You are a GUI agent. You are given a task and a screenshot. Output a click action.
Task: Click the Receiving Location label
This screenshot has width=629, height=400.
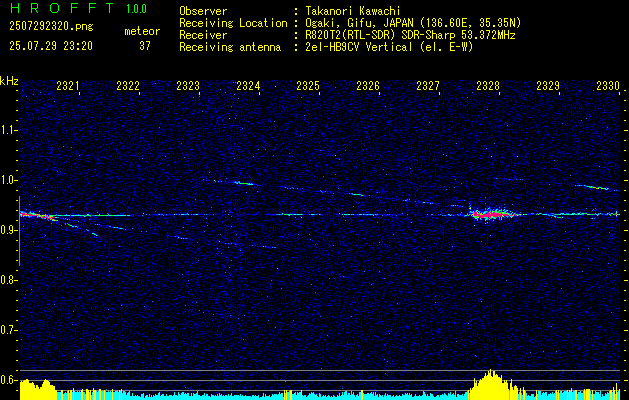233,23
